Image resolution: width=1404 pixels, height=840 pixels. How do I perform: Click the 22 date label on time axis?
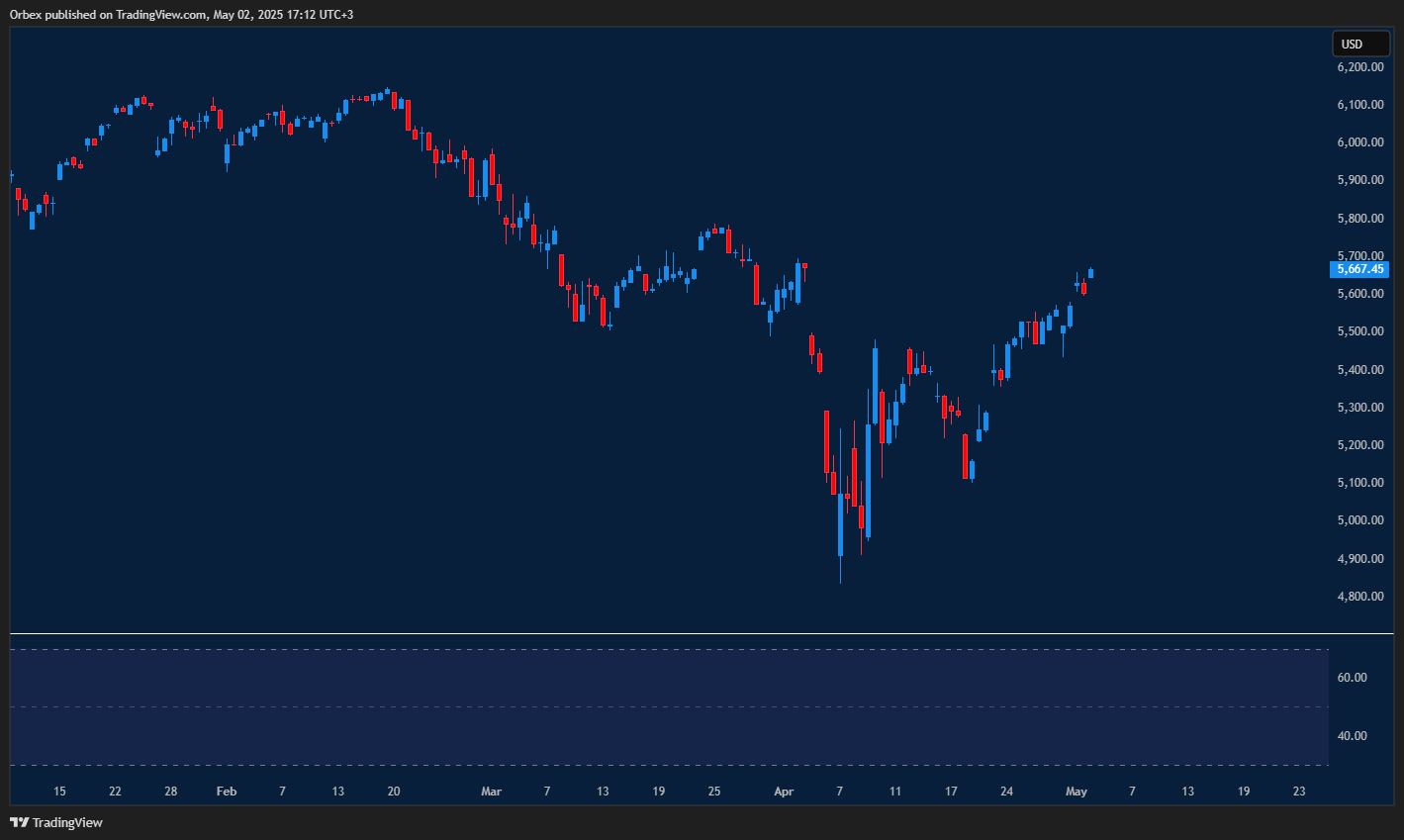115,792
